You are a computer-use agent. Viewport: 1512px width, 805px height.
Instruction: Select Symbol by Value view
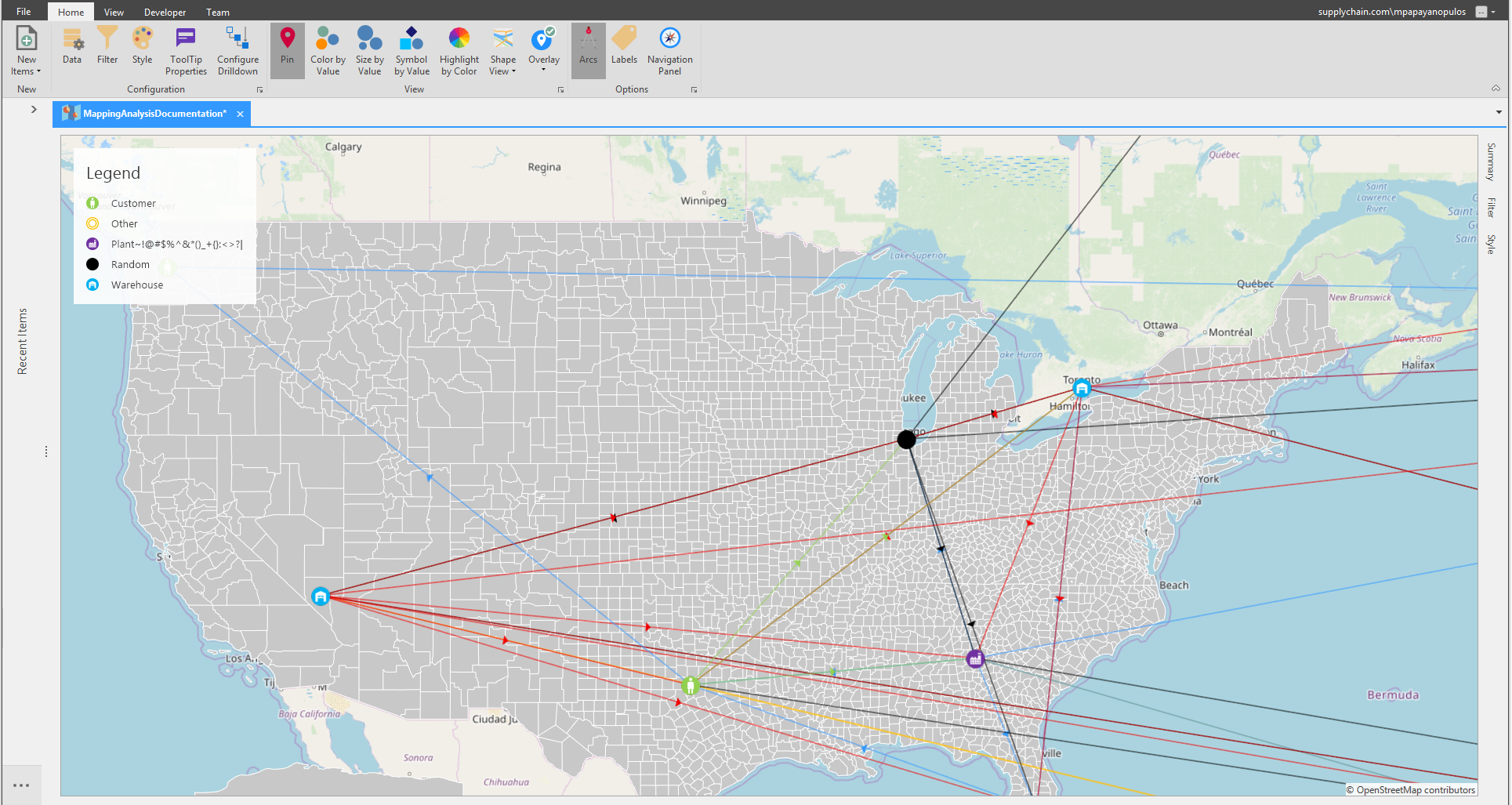coord(412,51)
